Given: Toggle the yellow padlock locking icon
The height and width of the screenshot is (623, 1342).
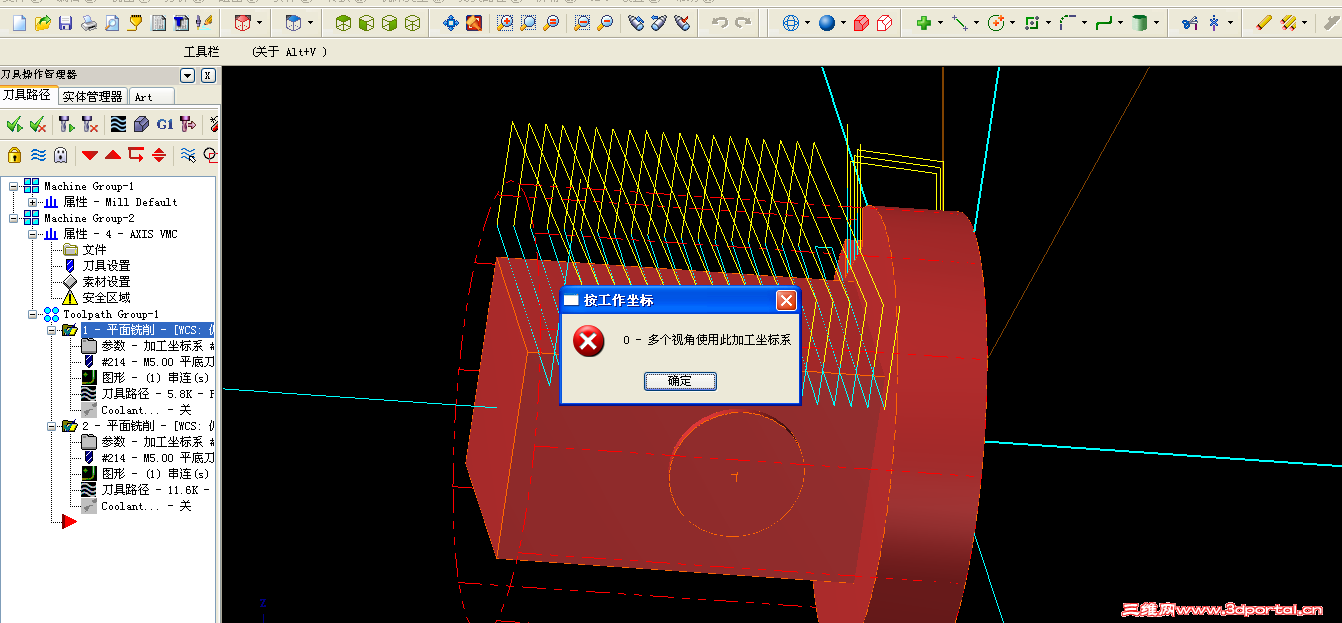Looking at the screenshot, I should (x=14, y=155).
